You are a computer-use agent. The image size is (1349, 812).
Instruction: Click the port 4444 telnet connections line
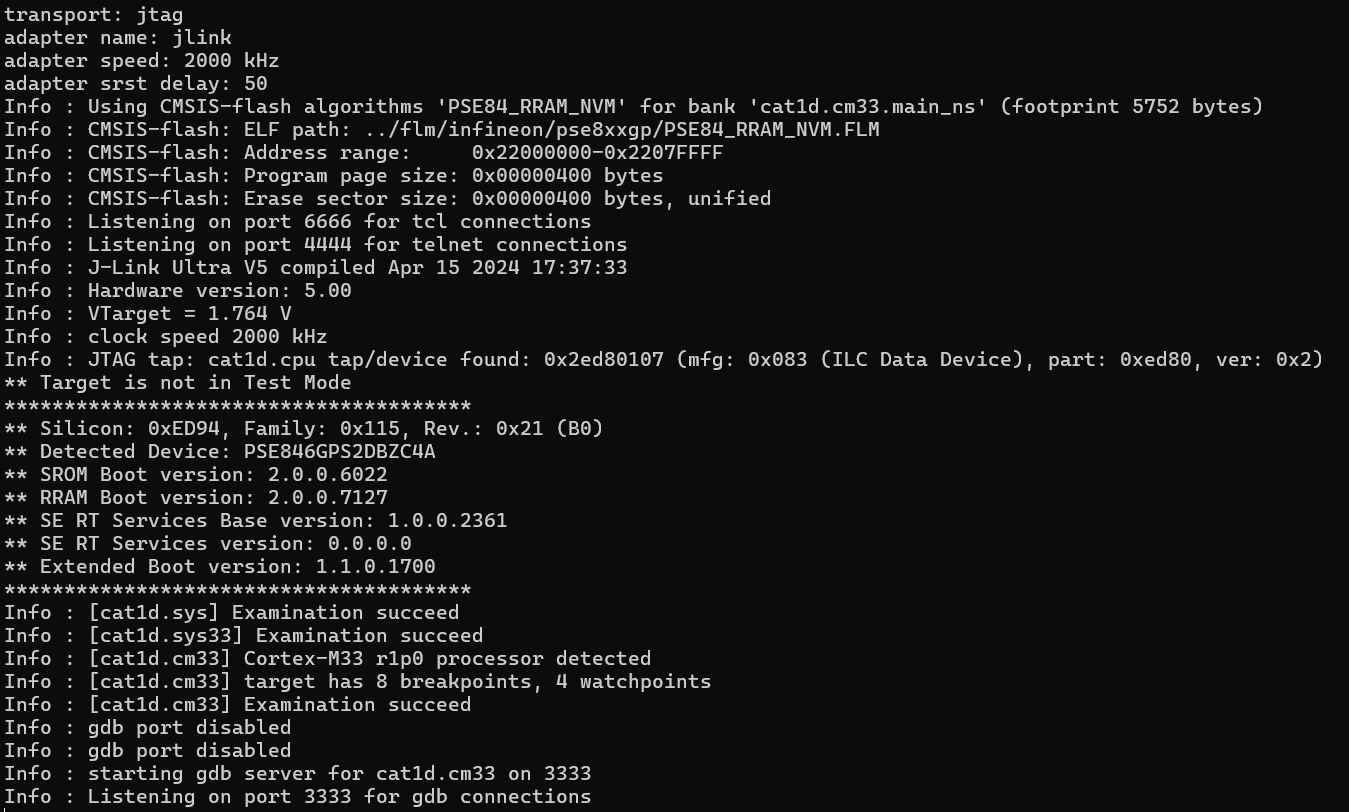pyautogui.click(x=315, y=245)
